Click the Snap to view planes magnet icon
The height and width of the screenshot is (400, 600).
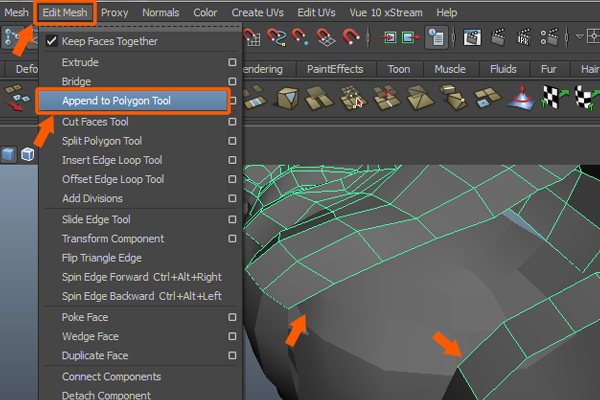click(x=325, y=38)
